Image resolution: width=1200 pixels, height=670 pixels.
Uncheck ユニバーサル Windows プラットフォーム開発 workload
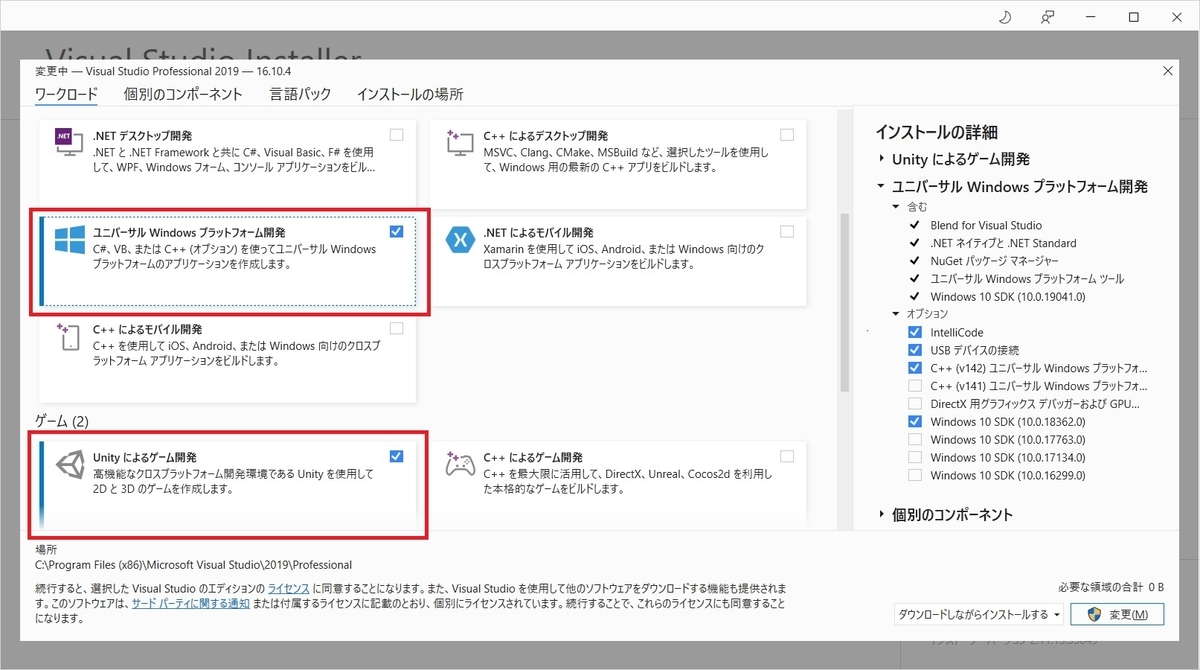397,231
